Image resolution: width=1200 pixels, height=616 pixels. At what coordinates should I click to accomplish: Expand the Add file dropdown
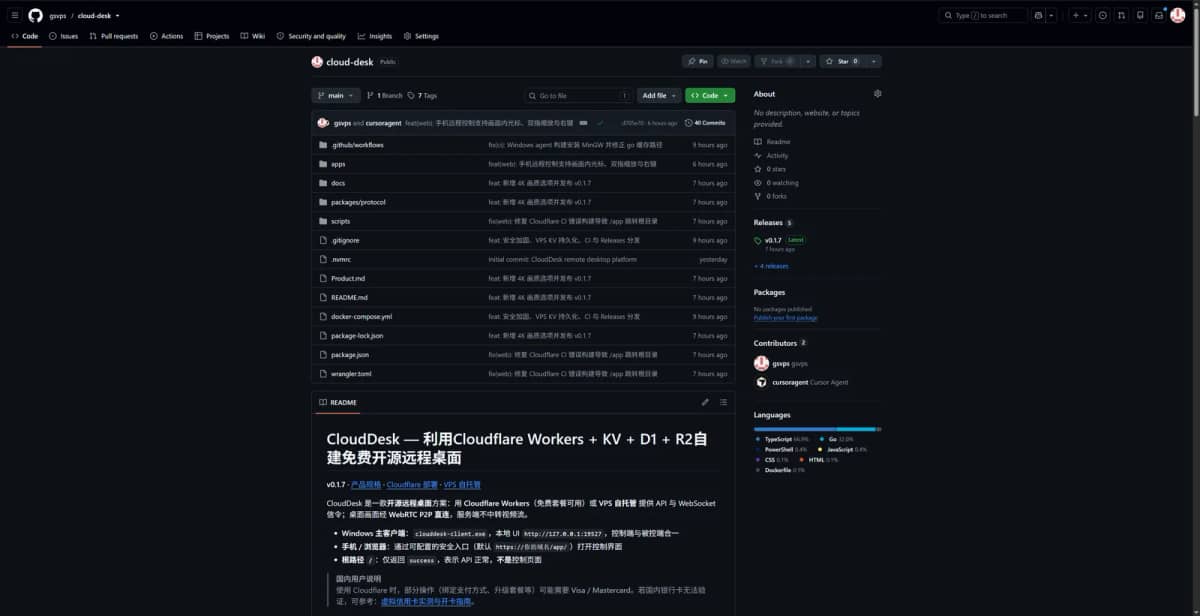[659, 95]
